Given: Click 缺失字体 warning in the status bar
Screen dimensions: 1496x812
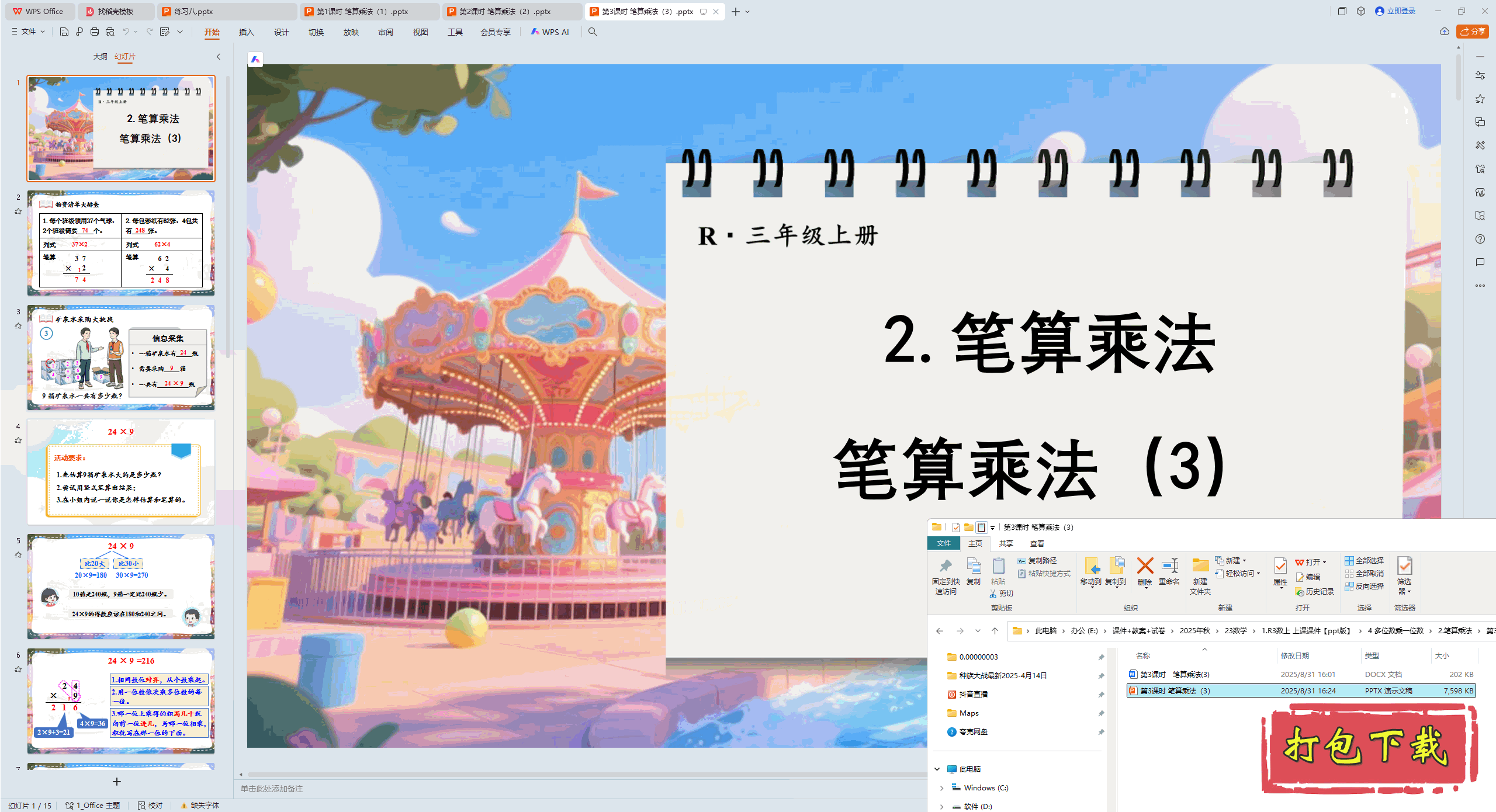Looking at the screenshot, I should 203,805.
